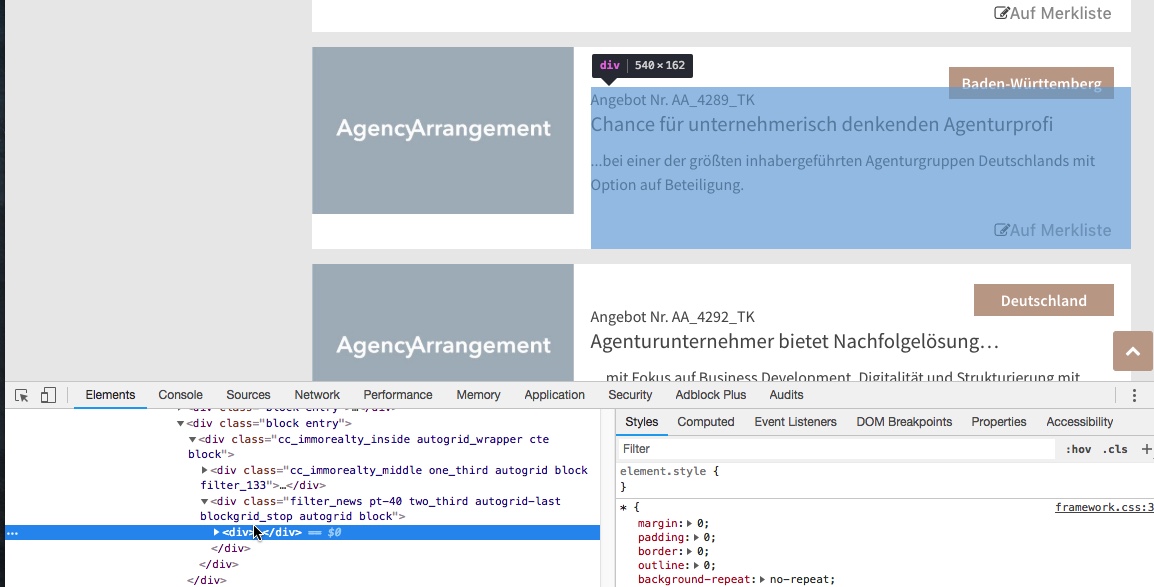Image resolution: width=1154 pixels, height=587 pixels.
Task: Click the new style rule plus icon
Action: [1146, 449]
